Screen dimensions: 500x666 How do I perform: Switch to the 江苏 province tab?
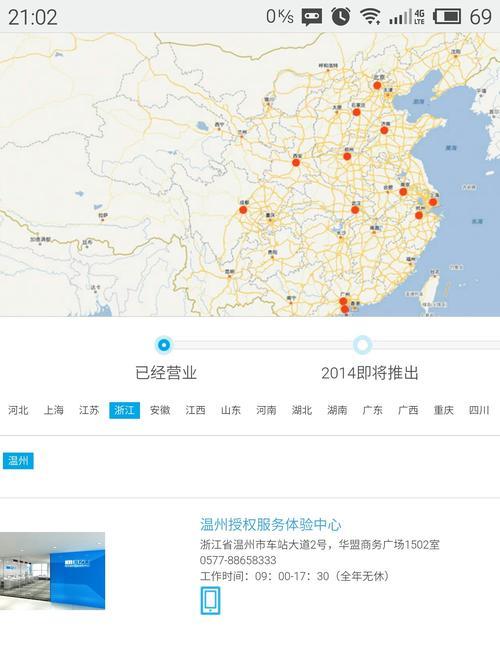coord(89,410)
